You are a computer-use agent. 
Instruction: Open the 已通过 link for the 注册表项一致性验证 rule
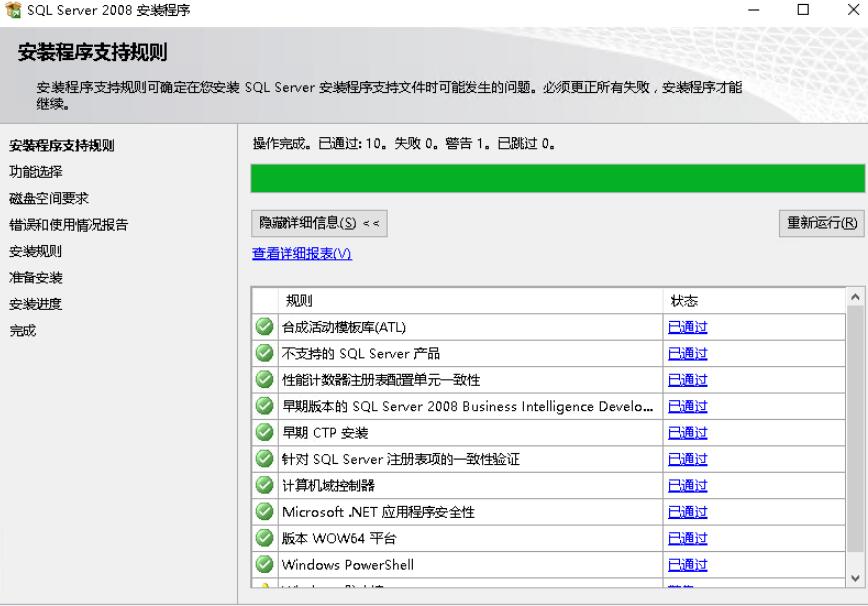click(x=688, y=459)
